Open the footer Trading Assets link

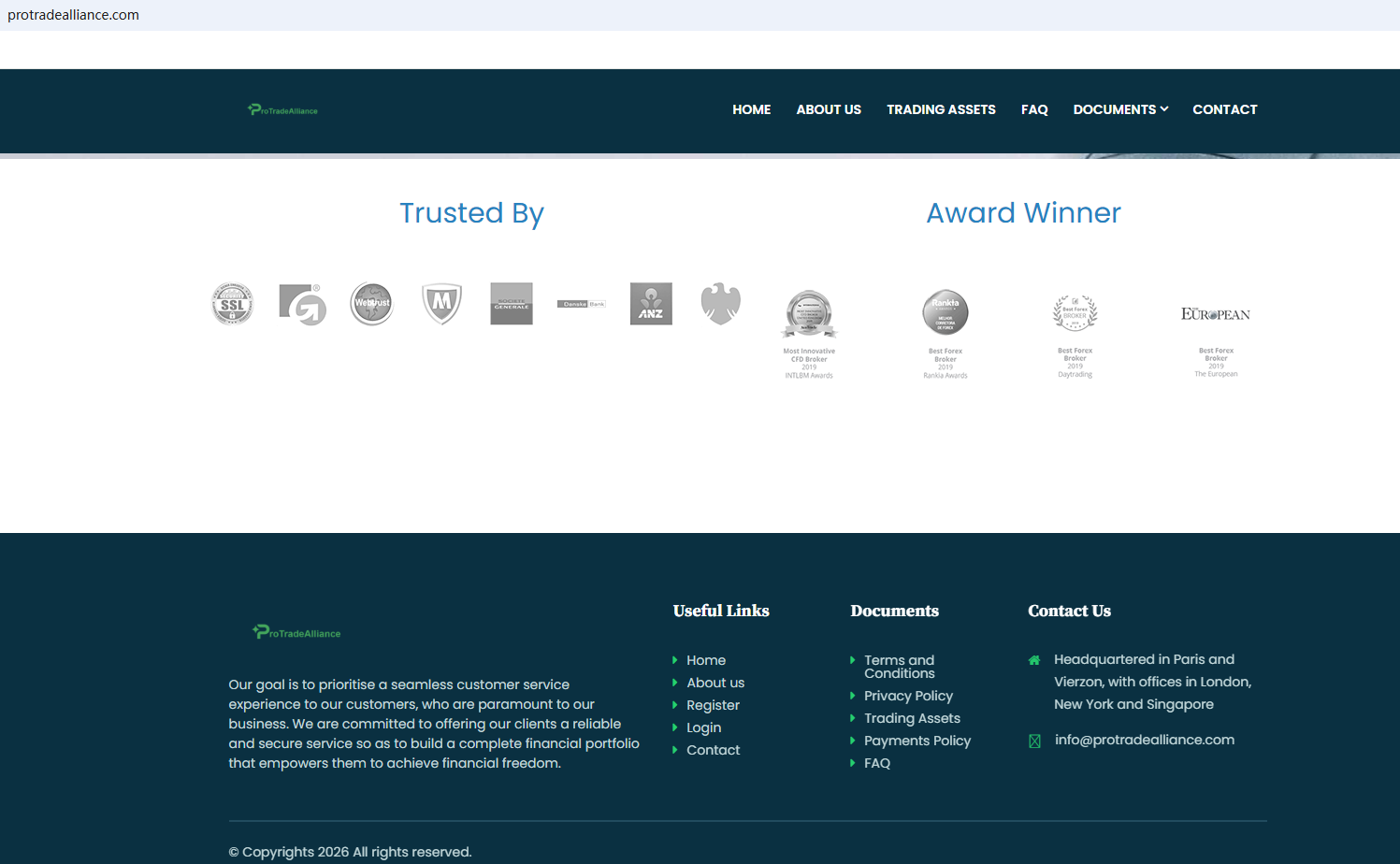912,718
